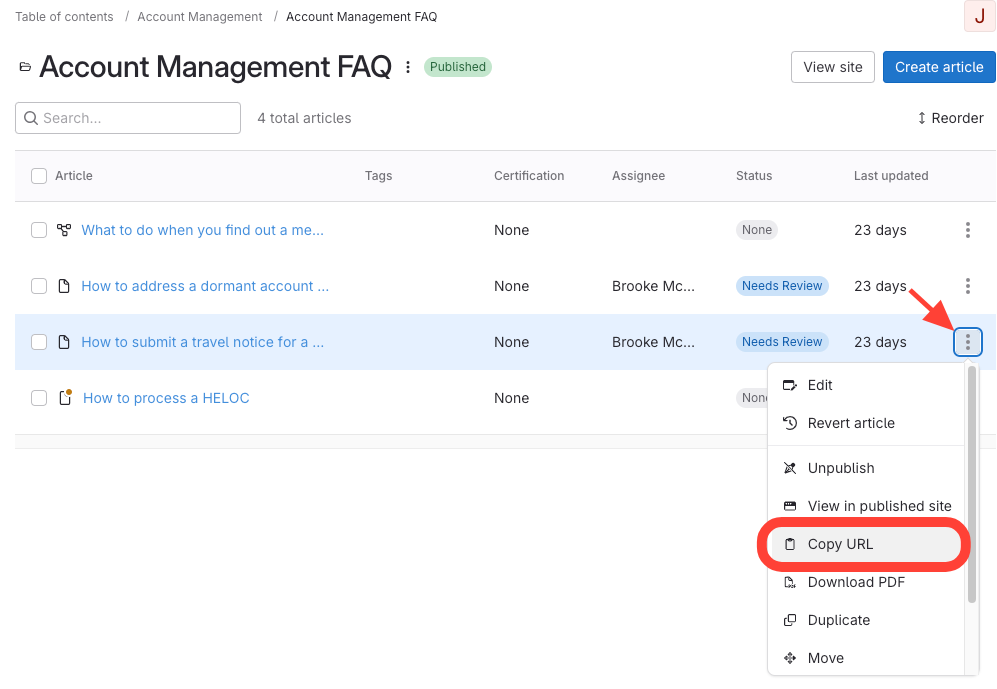The image size is (997, 689).
Task: Open options menu for the first article row
Action: tap(967, 230)
